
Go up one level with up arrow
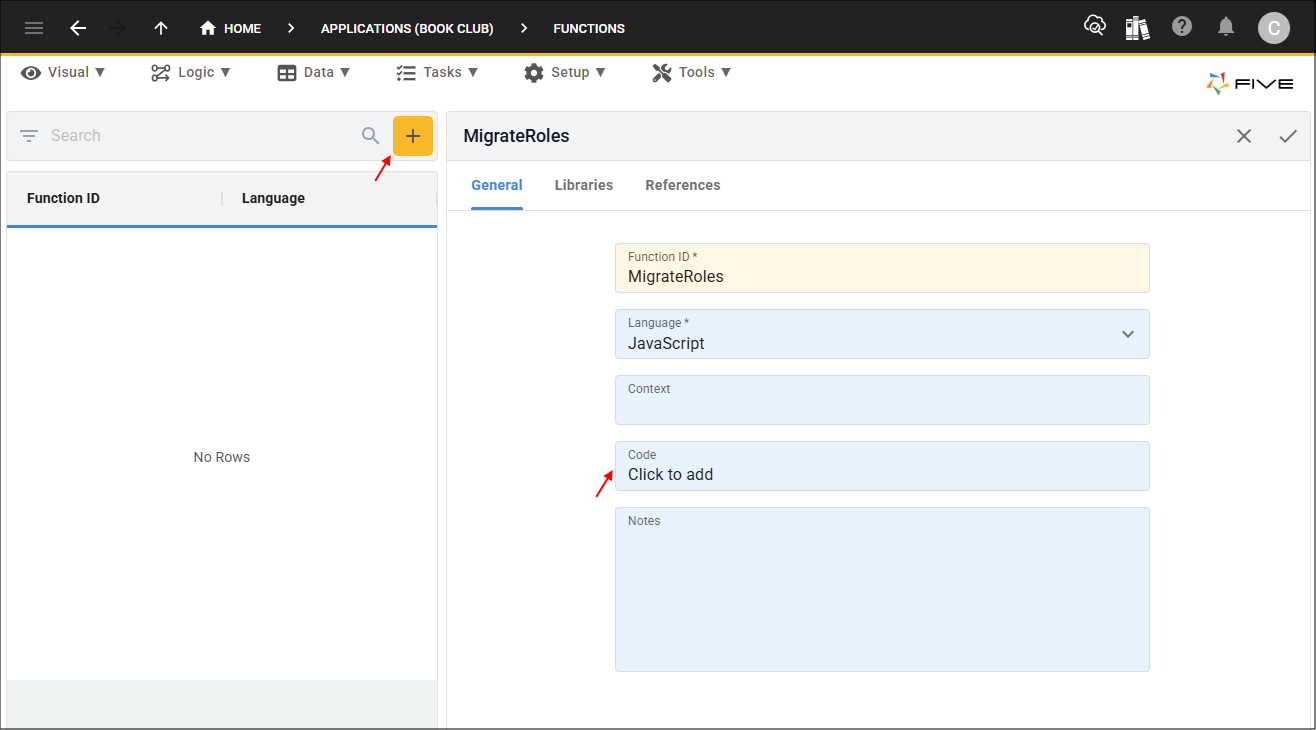tap(161, 28)
